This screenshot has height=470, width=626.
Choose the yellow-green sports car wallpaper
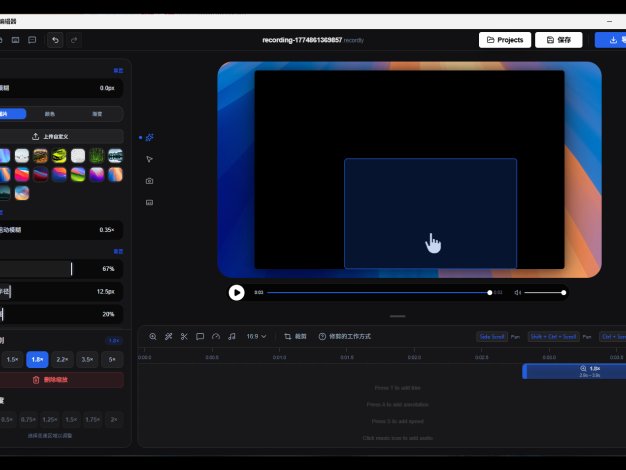59,156
